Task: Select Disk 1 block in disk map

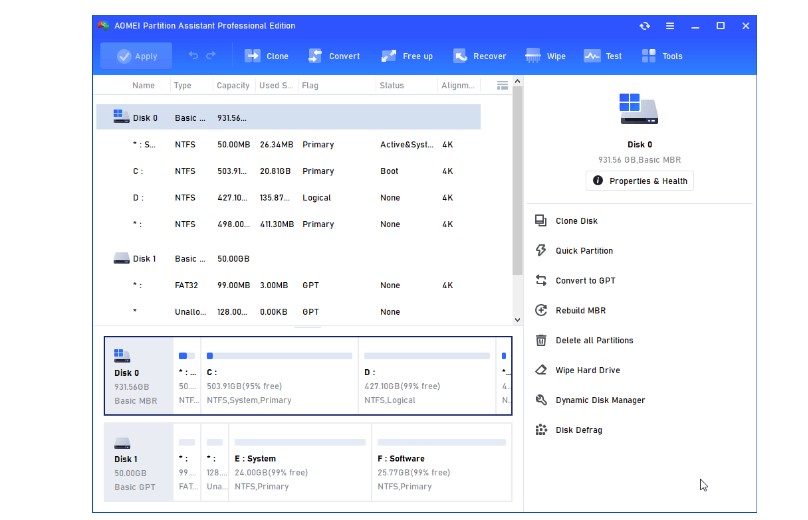Action: click(x=139, y=462)
